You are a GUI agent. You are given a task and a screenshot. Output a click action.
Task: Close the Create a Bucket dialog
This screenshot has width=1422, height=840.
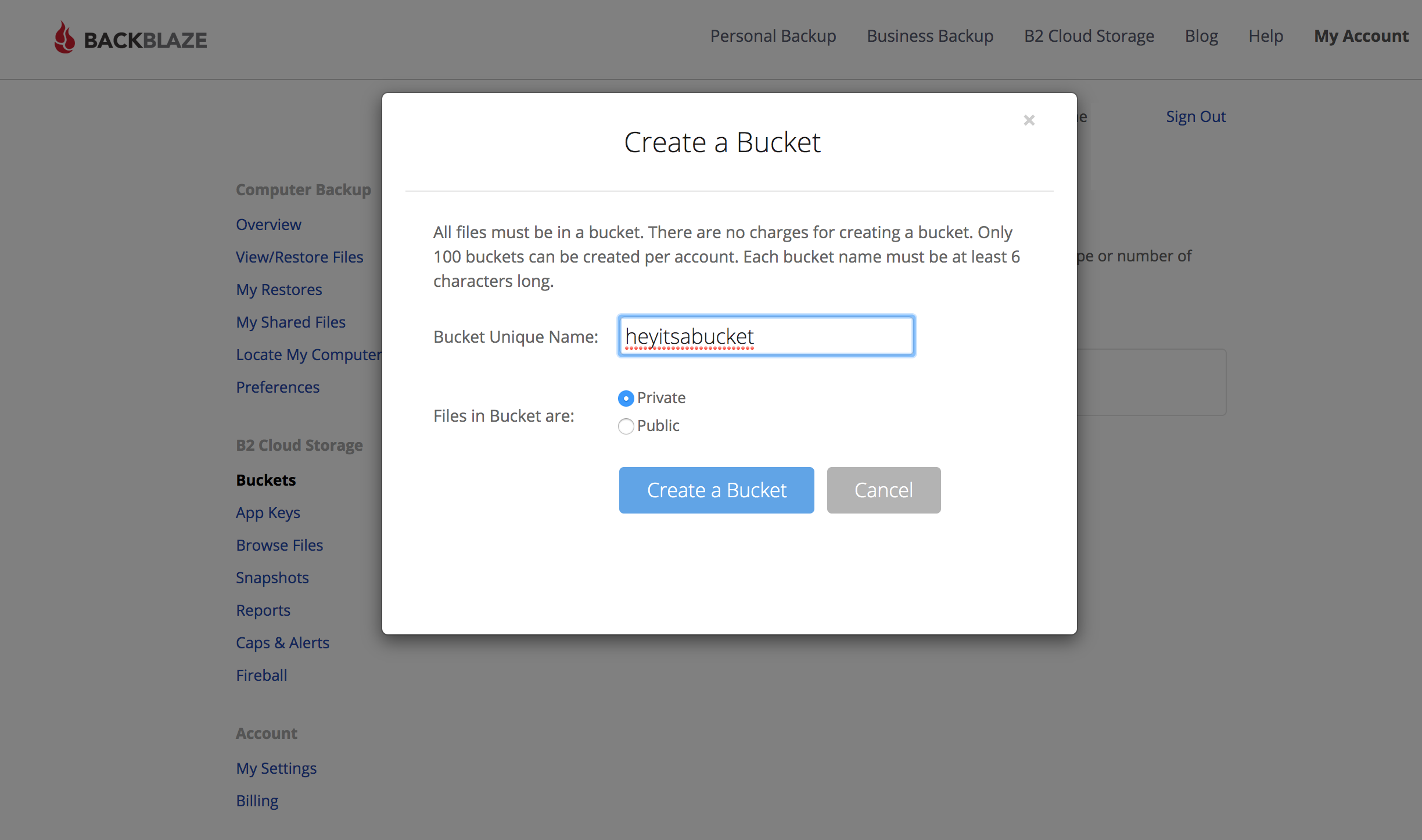click(x=1029, y=120)
